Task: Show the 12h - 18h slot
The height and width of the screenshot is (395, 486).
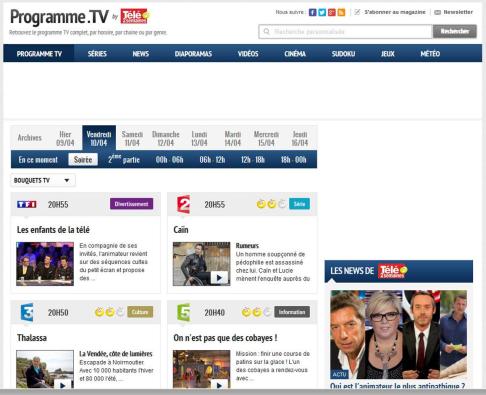Action: [x=253, y=160]
